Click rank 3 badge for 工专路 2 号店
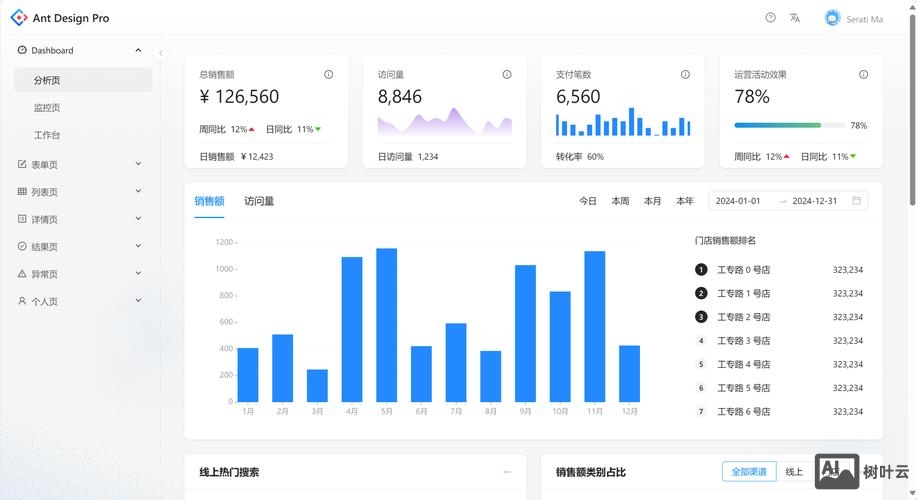Screen dimensions: 917x500 click(701, 317)
